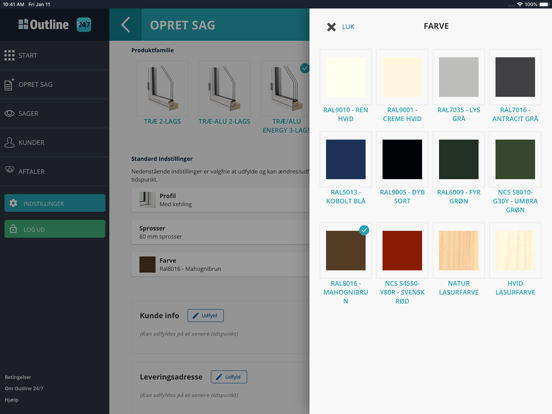552x414 pixels.
Task: Click the Profil window-profile icon
Action: coord(147,200)
